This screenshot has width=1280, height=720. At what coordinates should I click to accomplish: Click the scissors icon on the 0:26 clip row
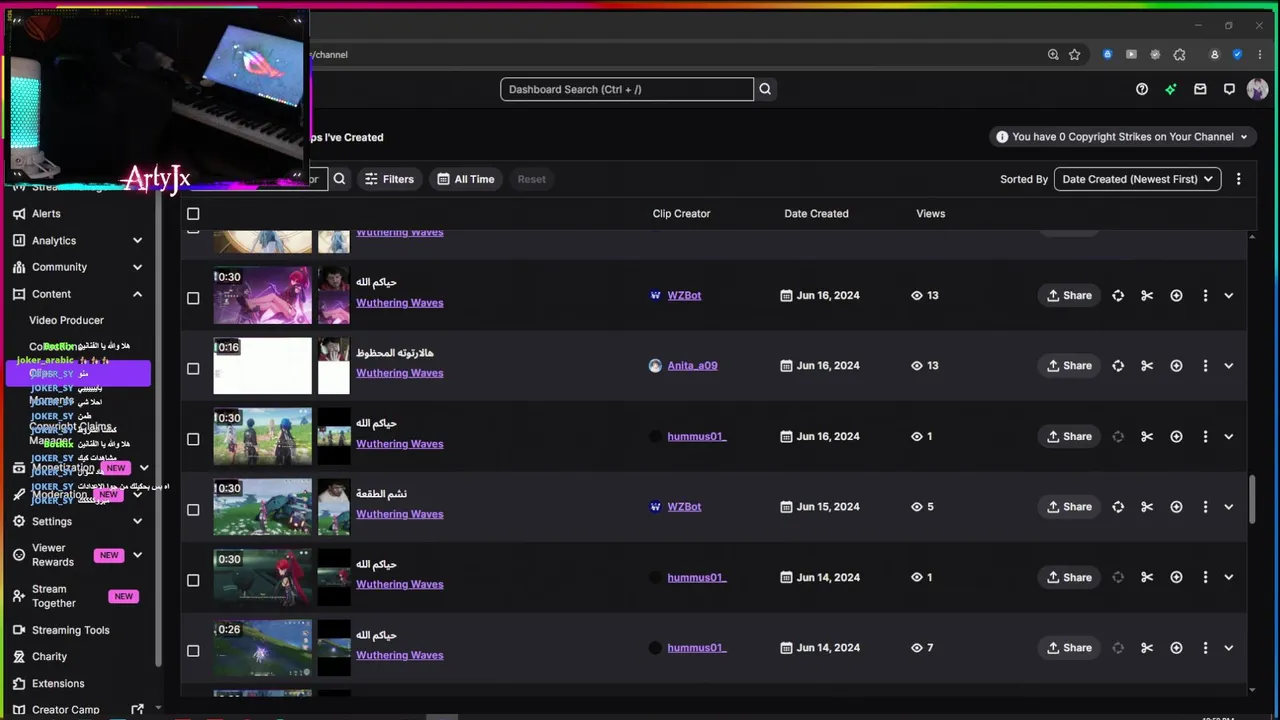(1147, 648)
